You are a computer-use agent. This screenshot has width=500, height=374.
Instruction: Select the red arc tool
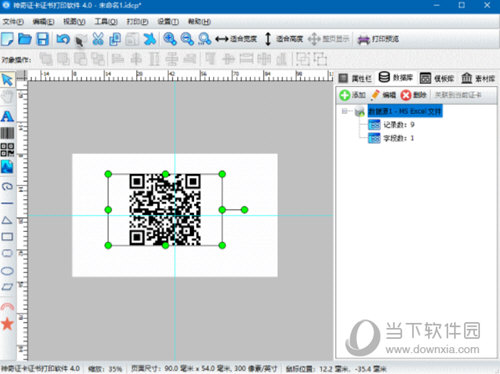coord(7,306)
